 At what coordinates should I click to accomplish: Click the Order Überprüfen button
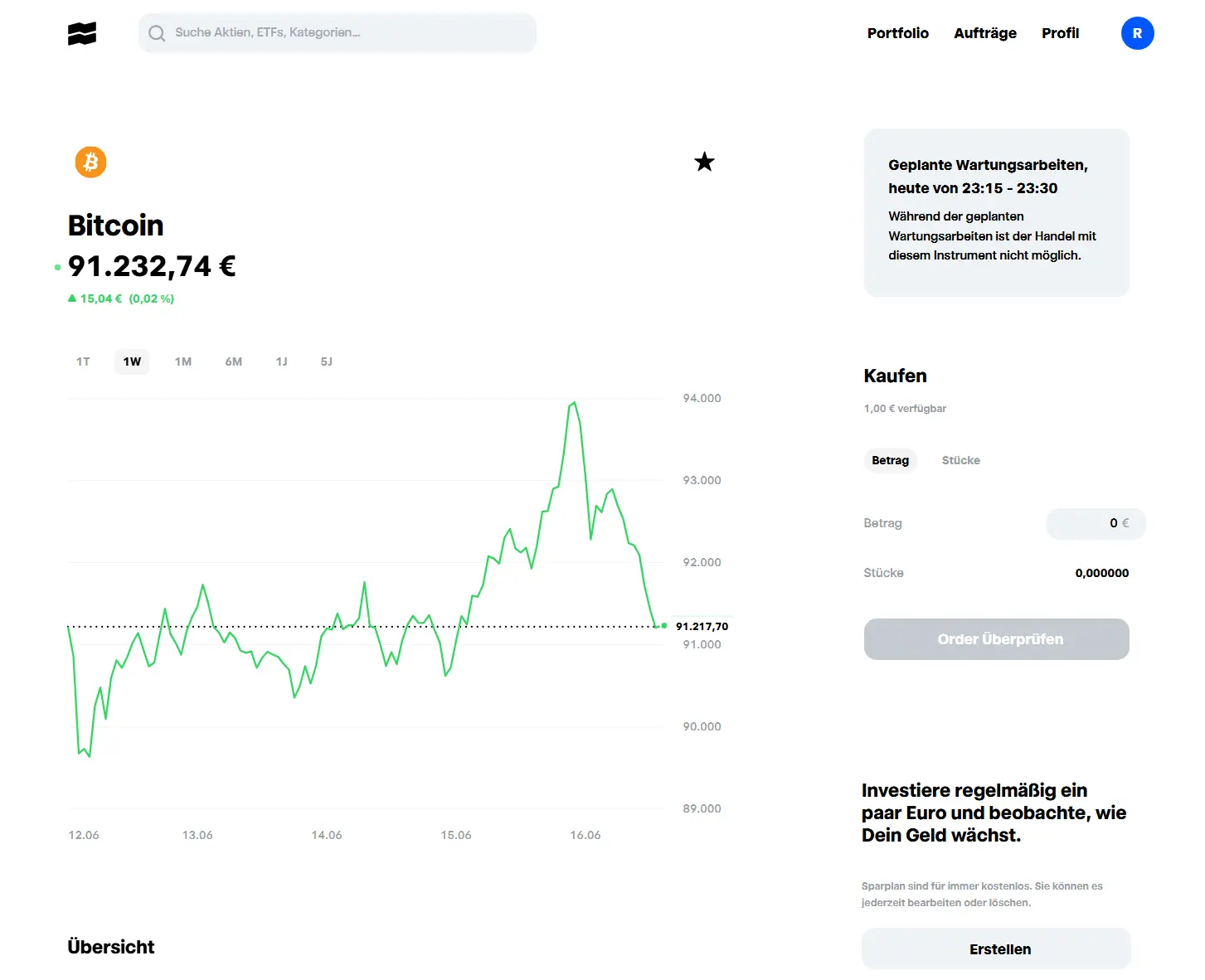click(996, 639)
